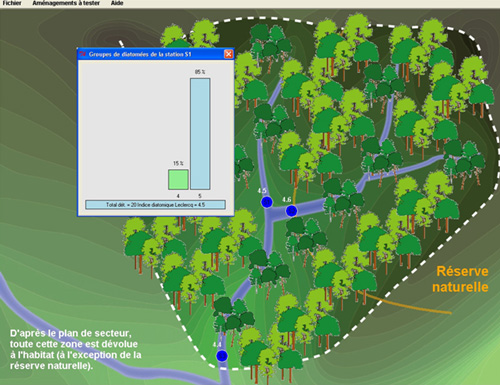Click the red app icon in dialog title
500x385 pixels.
[x=83, y=54]
